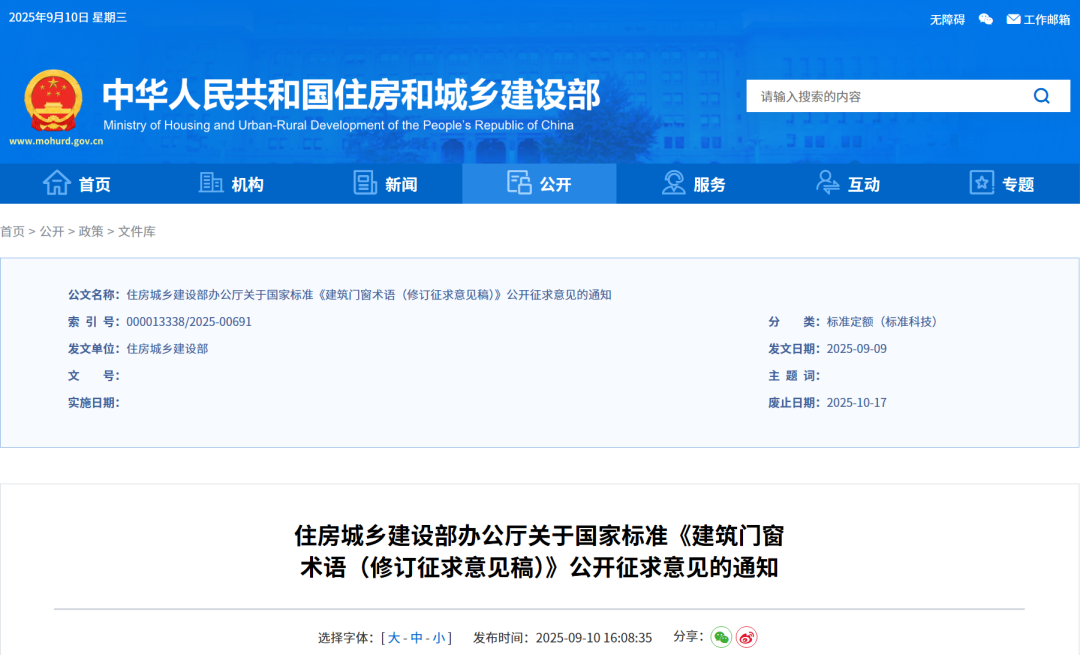Click the date 2025年9月10日 星期三
Image resolution: width=1080 pixels, height=655 pixels.
(x=68, y=17)
